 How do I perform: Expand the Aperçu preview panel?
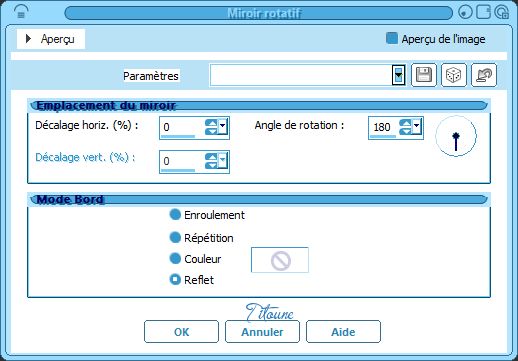pos(51,39)
